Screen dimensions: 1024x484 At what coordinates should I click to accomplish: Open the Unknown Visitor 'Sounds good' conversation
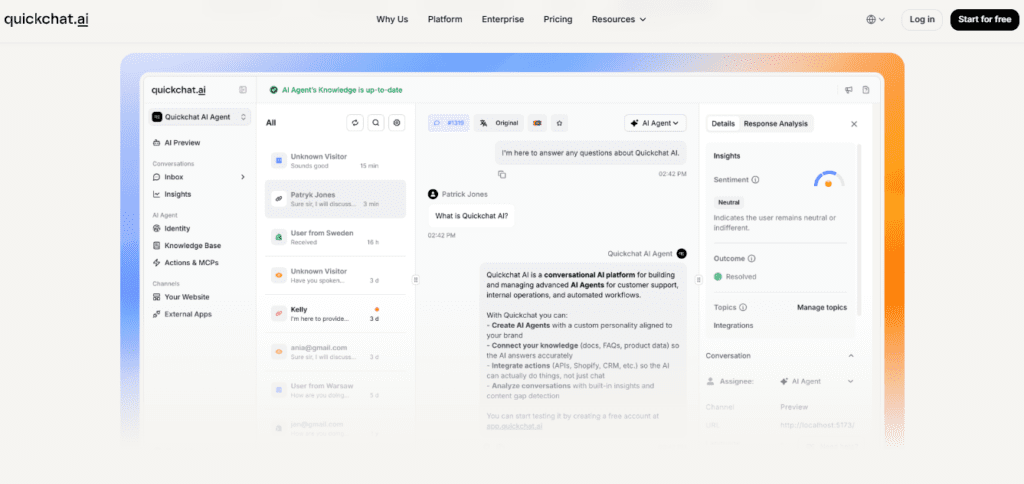pyautogui.click(x=335, y=161)
